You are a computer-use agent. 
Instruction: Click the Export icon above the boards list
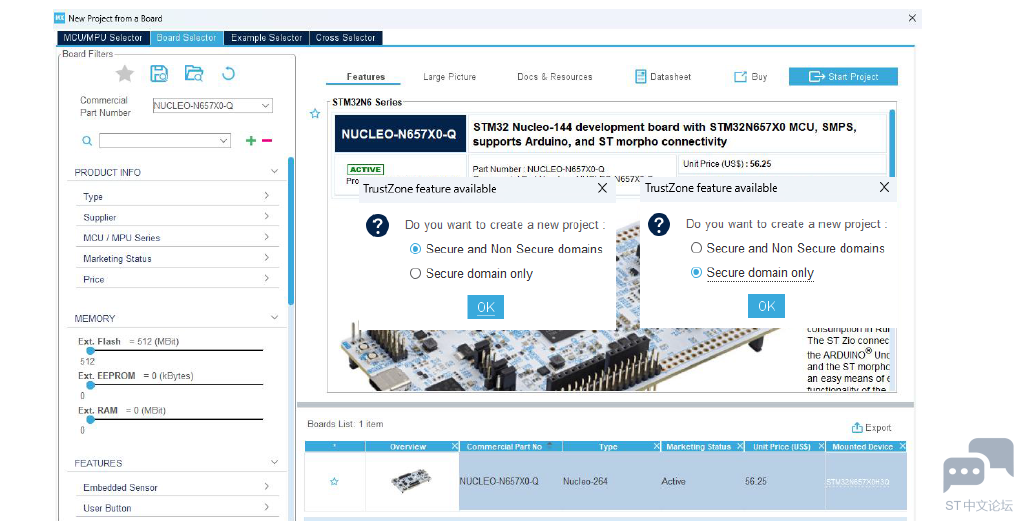coord(857,428)
